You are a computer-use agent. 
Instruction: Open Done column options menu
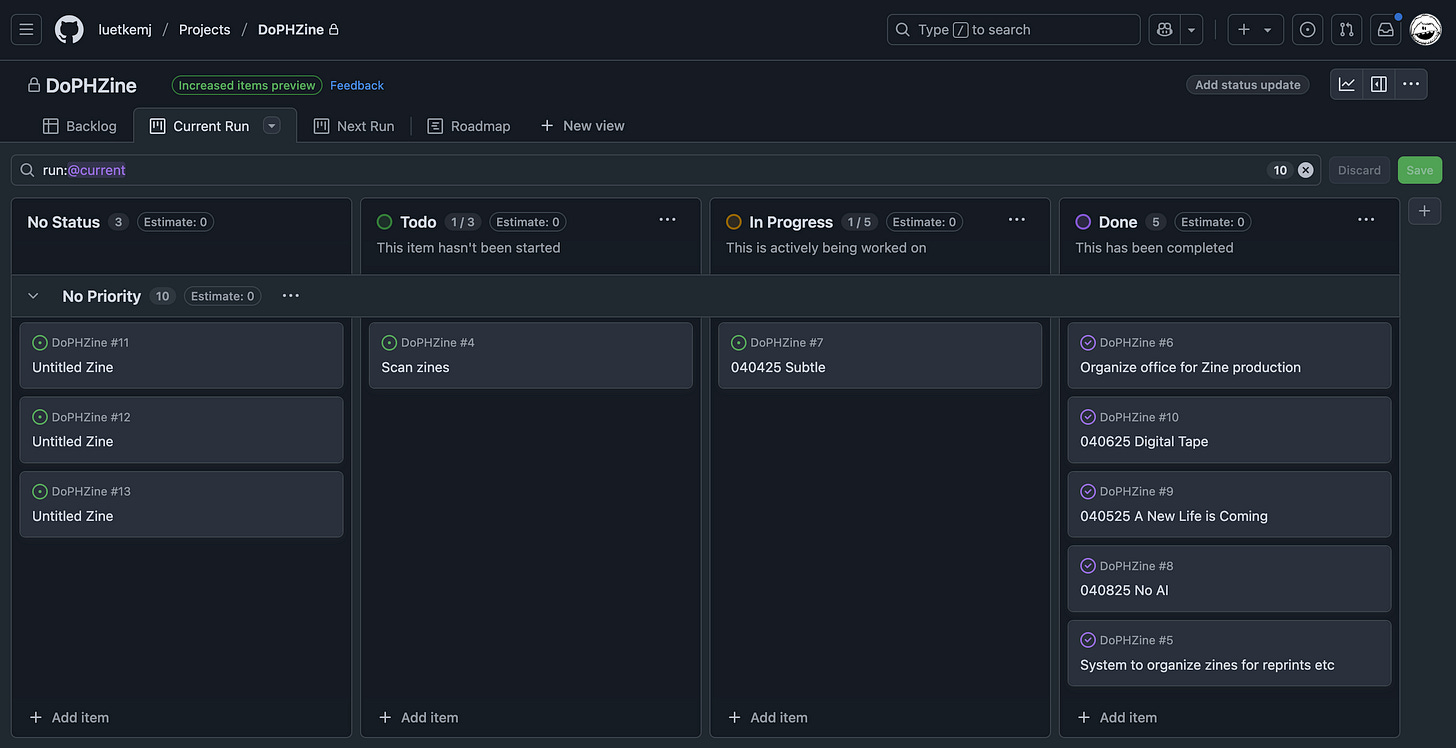point(1366,220)
